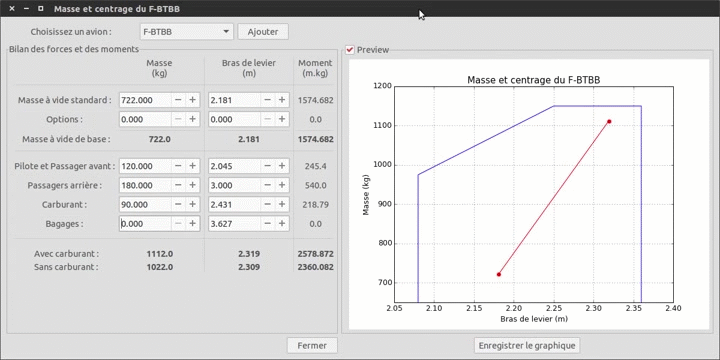Viewport: 720px width, 360px height.
Task: Maximize the window using title bar square button
Action: tap(40, 8)
